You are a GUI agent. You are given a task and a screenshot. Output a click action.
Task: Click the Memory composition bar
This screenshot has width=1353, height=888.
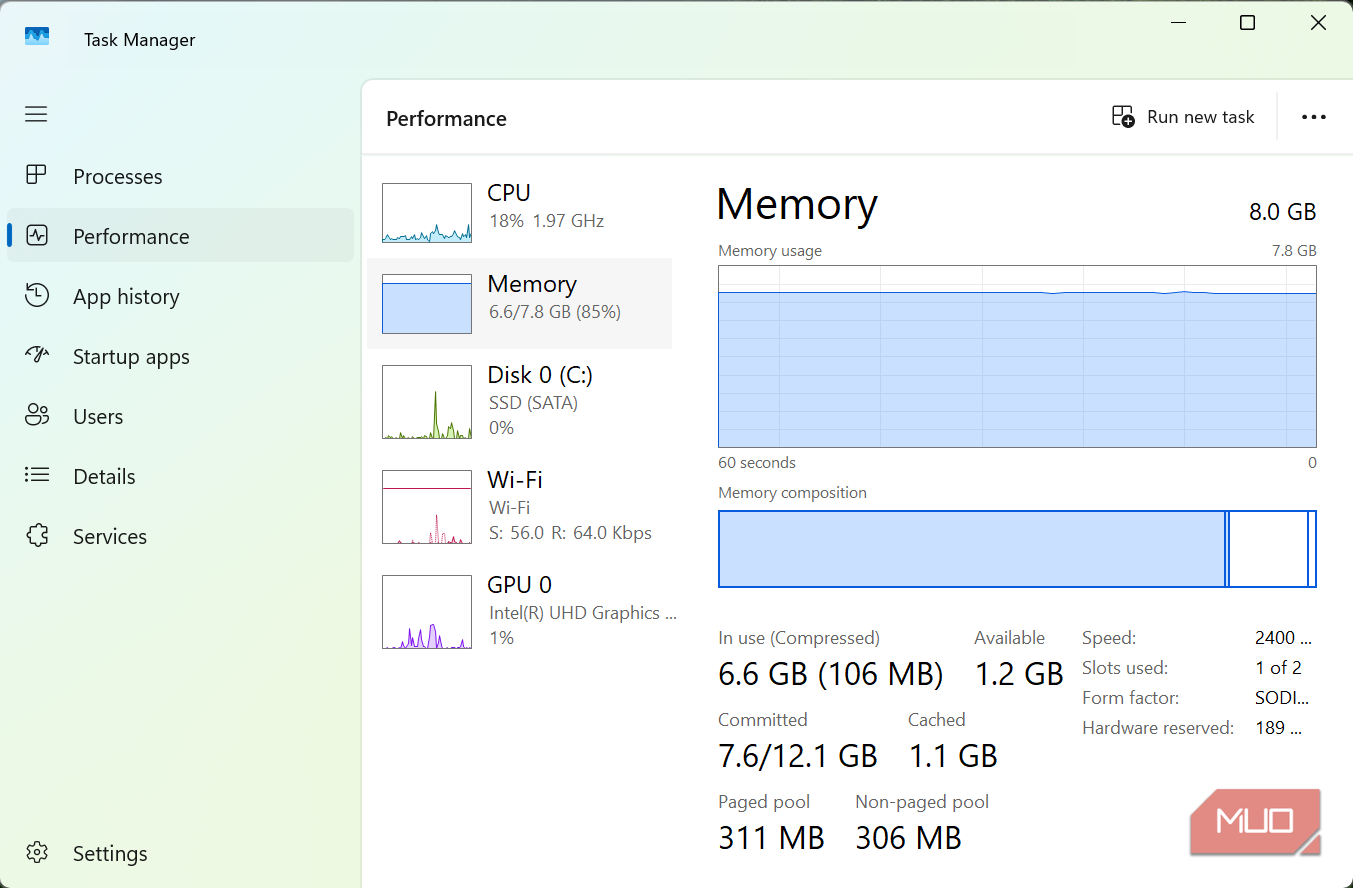pos(1017,549)
